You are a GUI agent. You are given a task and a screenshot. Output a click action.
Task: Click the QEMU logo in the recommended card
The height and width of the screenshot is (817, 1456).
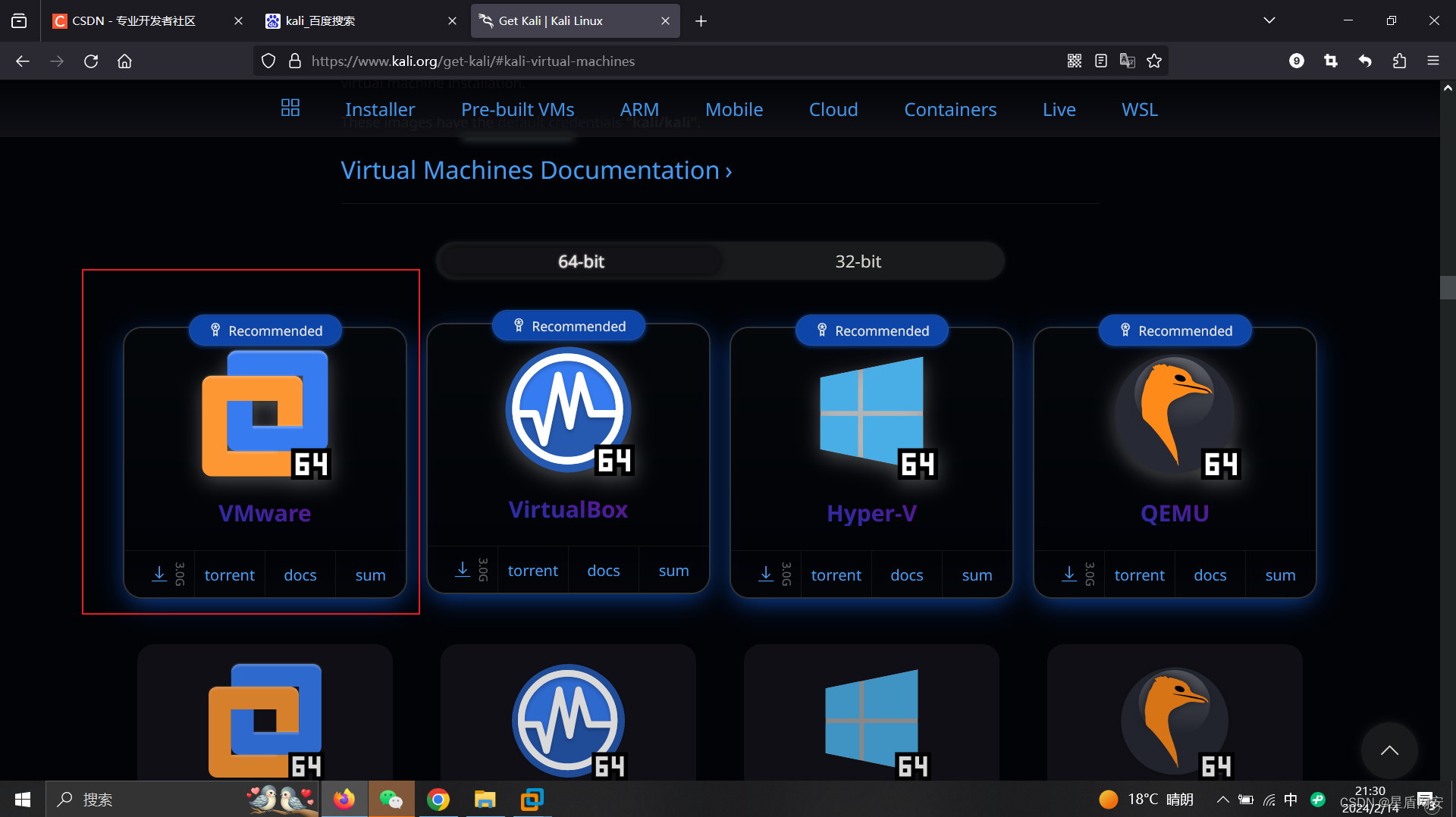click(x=1175, y=416)
